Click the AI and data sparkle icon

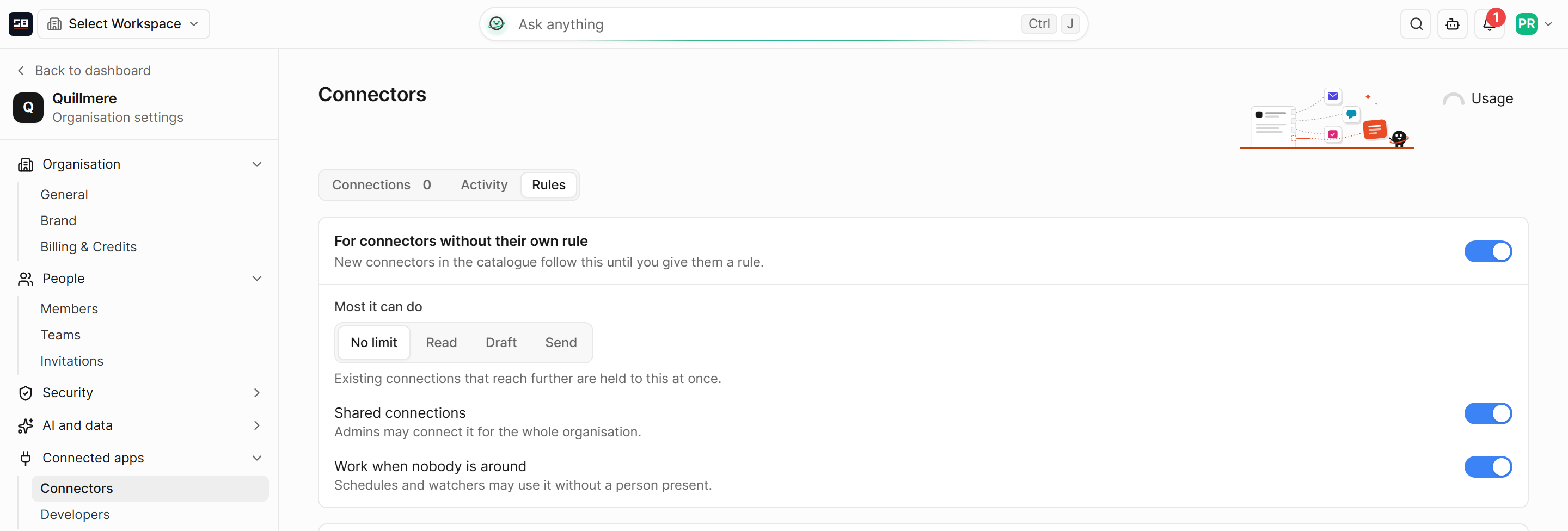pyautogui.click(x=26, y=426)
